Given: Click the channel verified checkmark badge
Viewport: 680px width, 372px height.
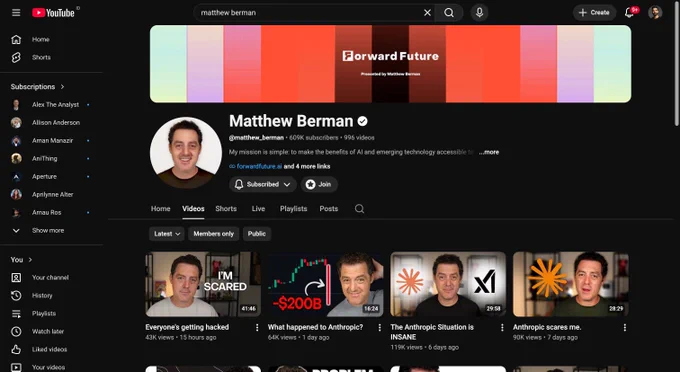Looking at the screenshot, I should (x=363, y=121).
